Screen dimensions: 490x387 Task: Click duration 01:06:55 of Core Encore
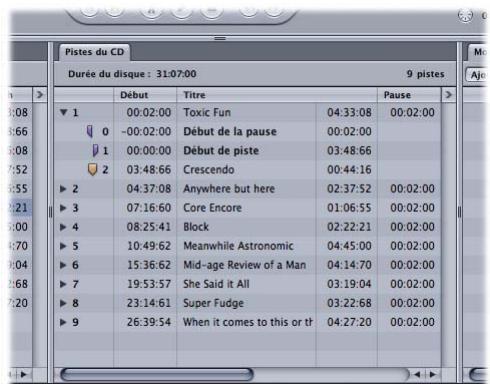point(349,208)
